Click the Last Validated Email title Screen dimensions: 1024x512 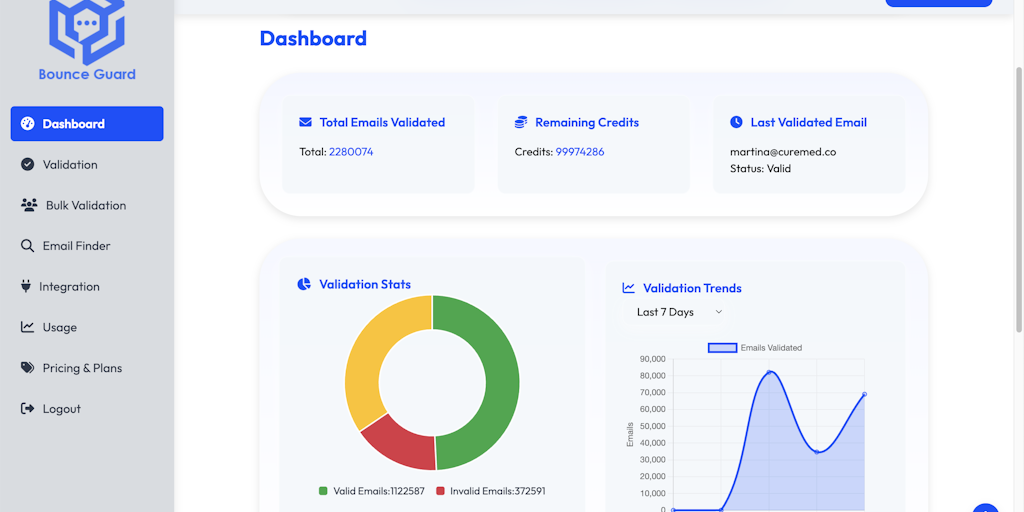[808, 122]
